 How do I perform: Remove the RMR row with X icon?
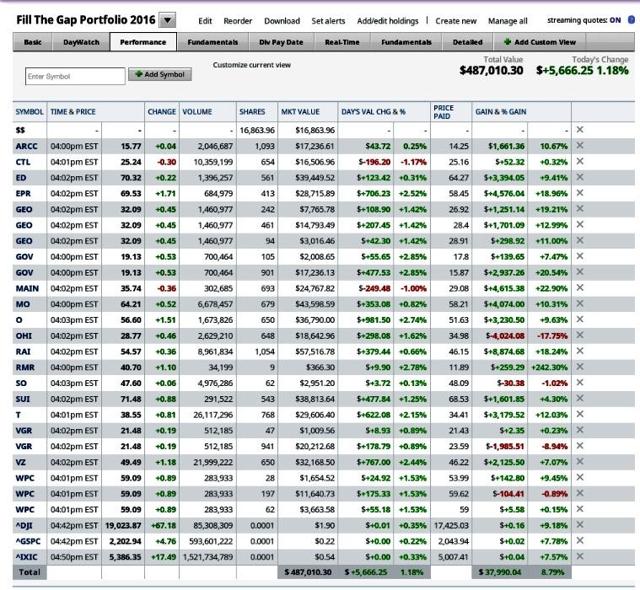(x=580, y=367)
